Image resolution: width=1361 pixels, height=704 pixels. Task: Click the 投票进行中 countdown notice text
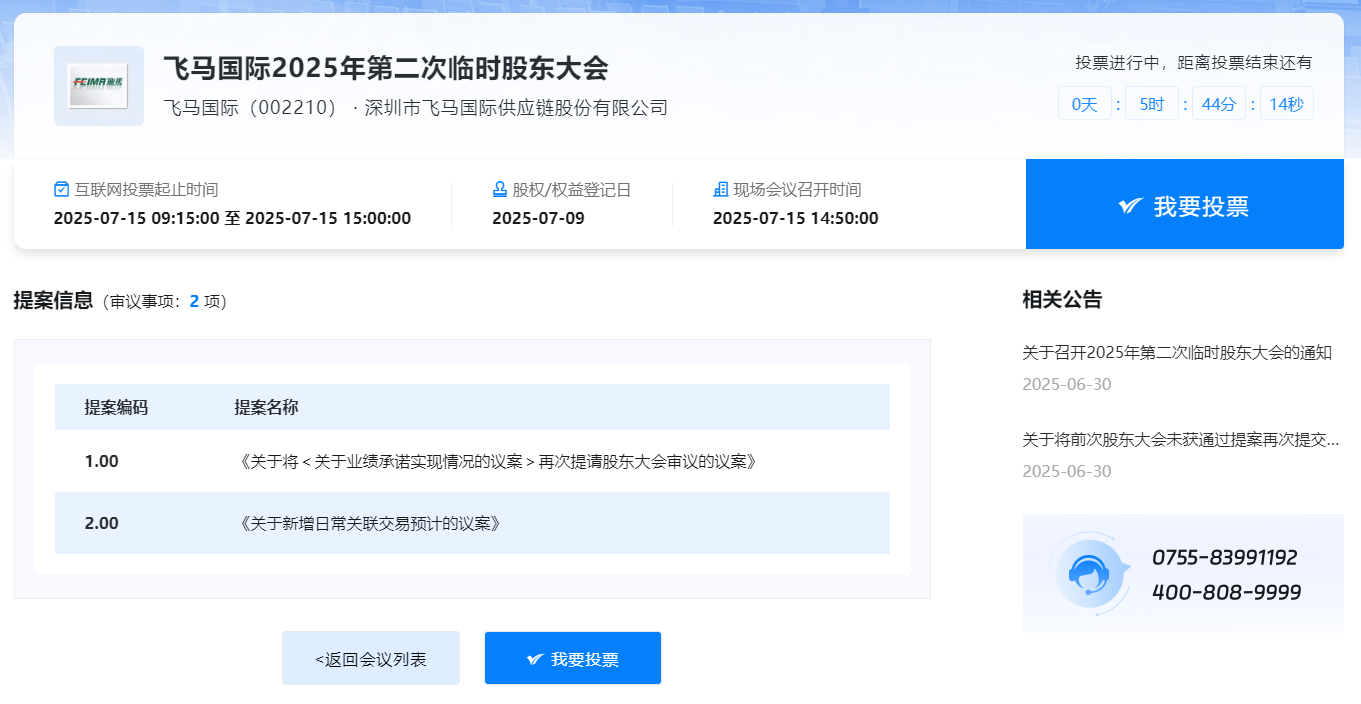(x=1194, y=62)
